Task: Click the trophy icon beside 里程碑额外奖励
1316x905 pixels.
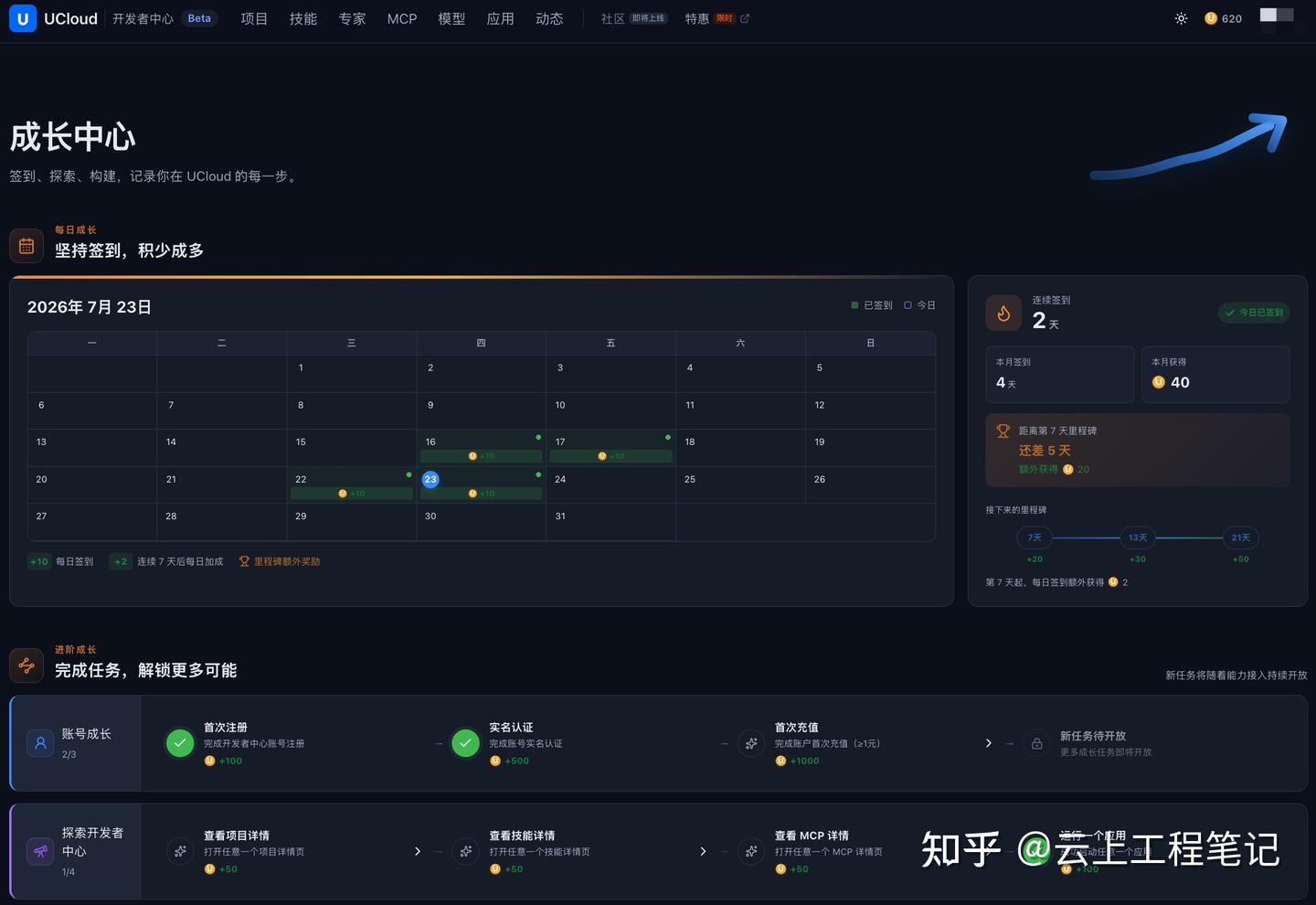Action: click(x=244, y=561)
